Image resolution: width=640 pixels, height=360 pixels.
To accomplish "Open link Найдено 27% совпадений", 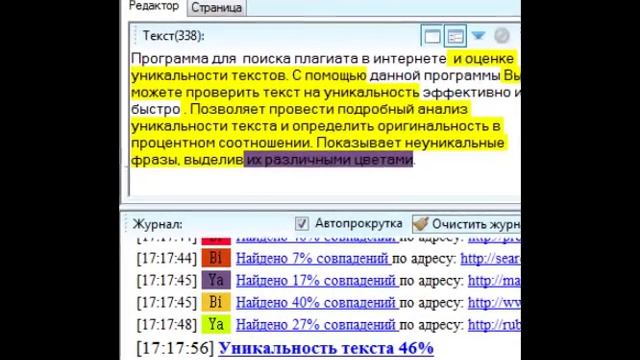I will coord(317,325).
